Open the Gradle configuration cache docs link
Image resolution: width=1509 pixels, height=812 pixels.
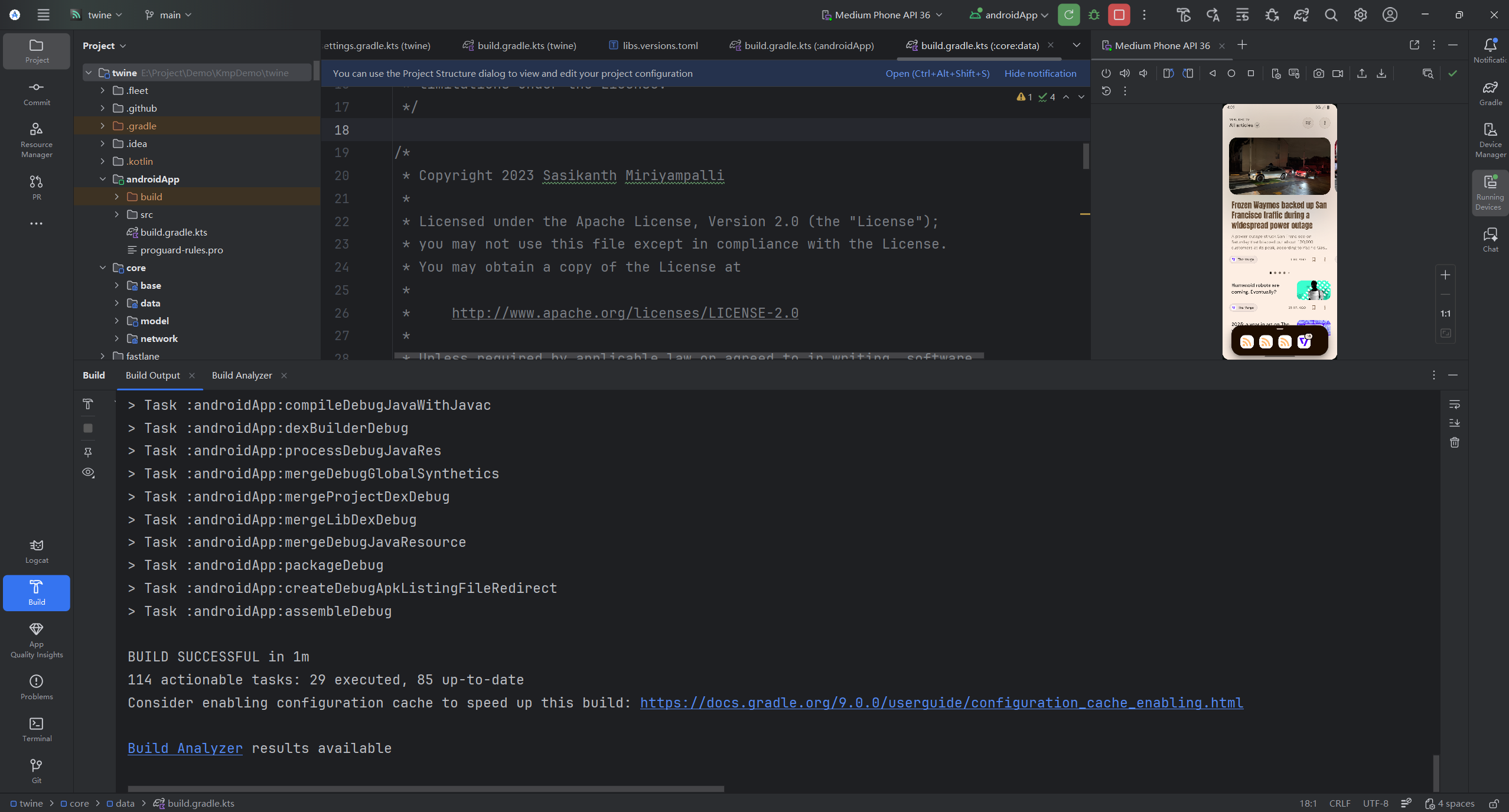tap(941, 703)
